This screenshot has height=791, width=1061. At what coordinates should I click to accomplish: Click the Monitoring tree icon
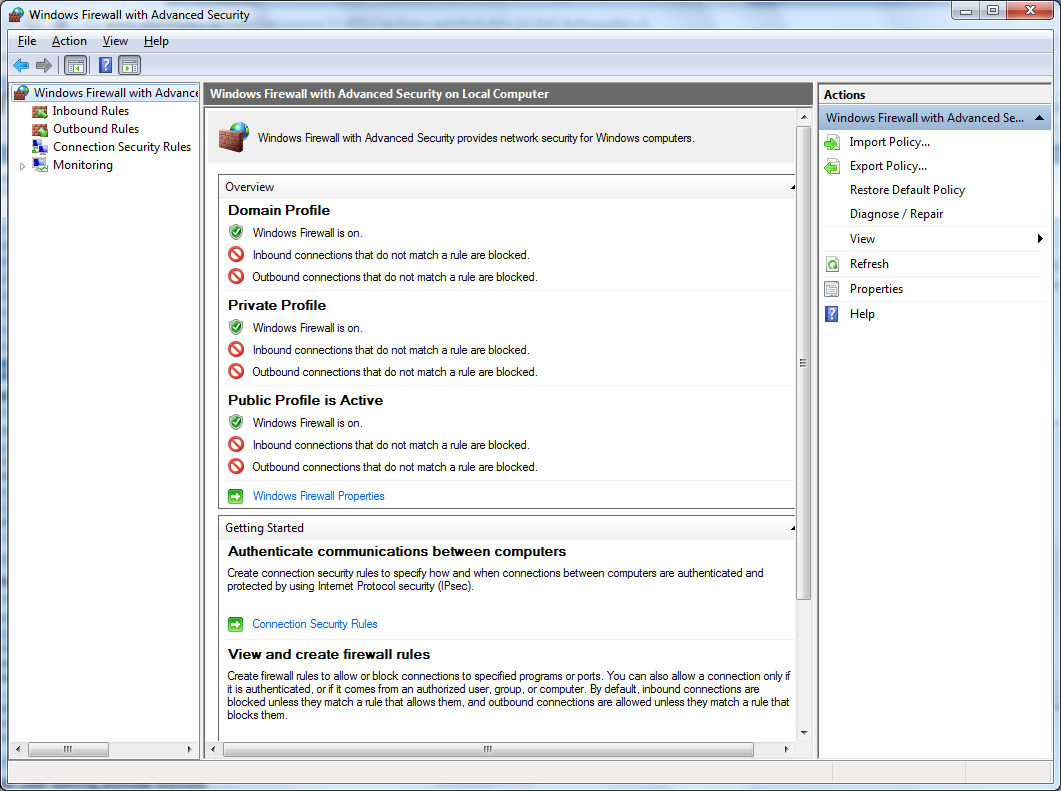pos(40,164)
